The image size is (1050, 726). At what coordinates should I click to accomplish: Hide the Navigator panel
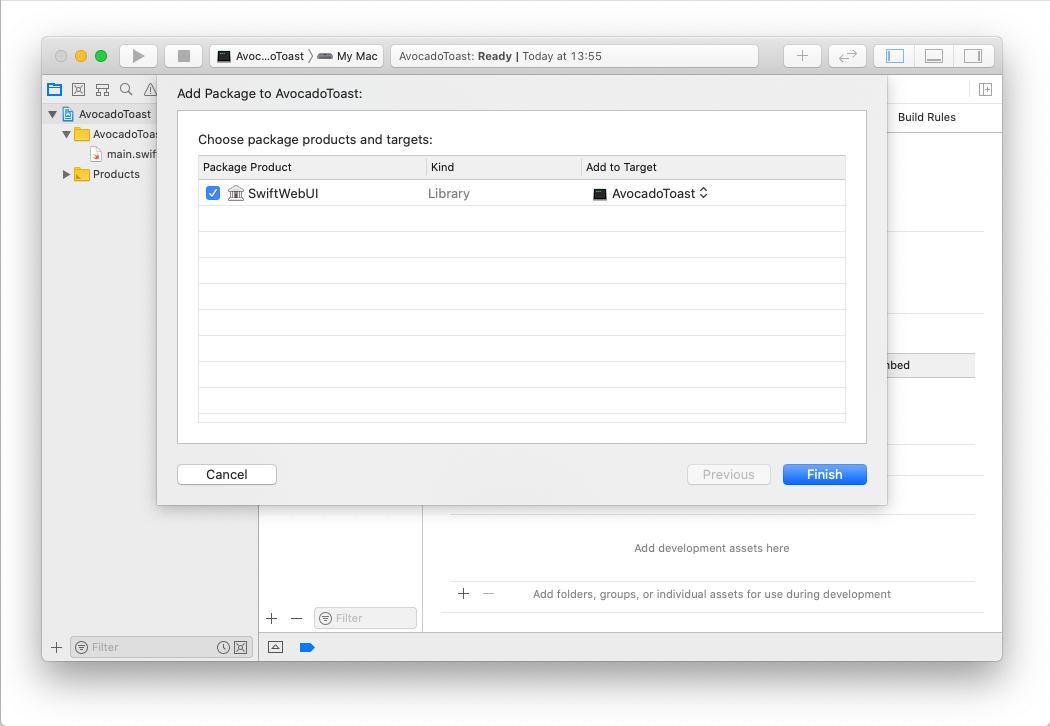pos(895,56)
